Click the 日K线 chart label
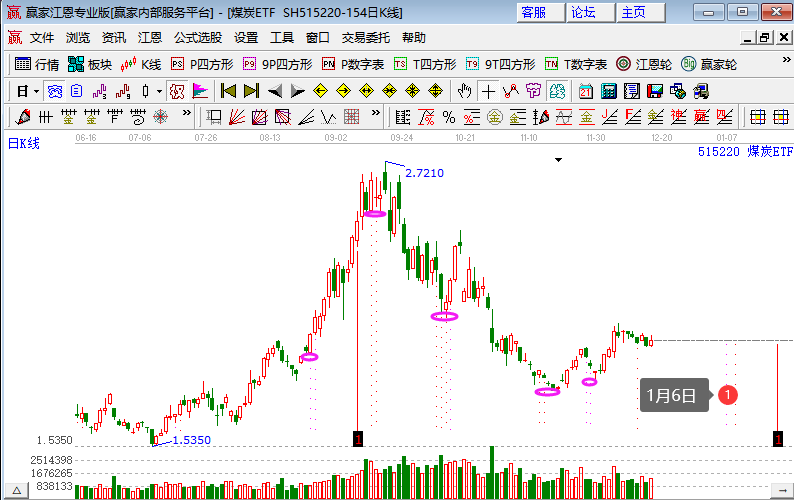This screenshot has width=794, height=500. tap(24, 144)
